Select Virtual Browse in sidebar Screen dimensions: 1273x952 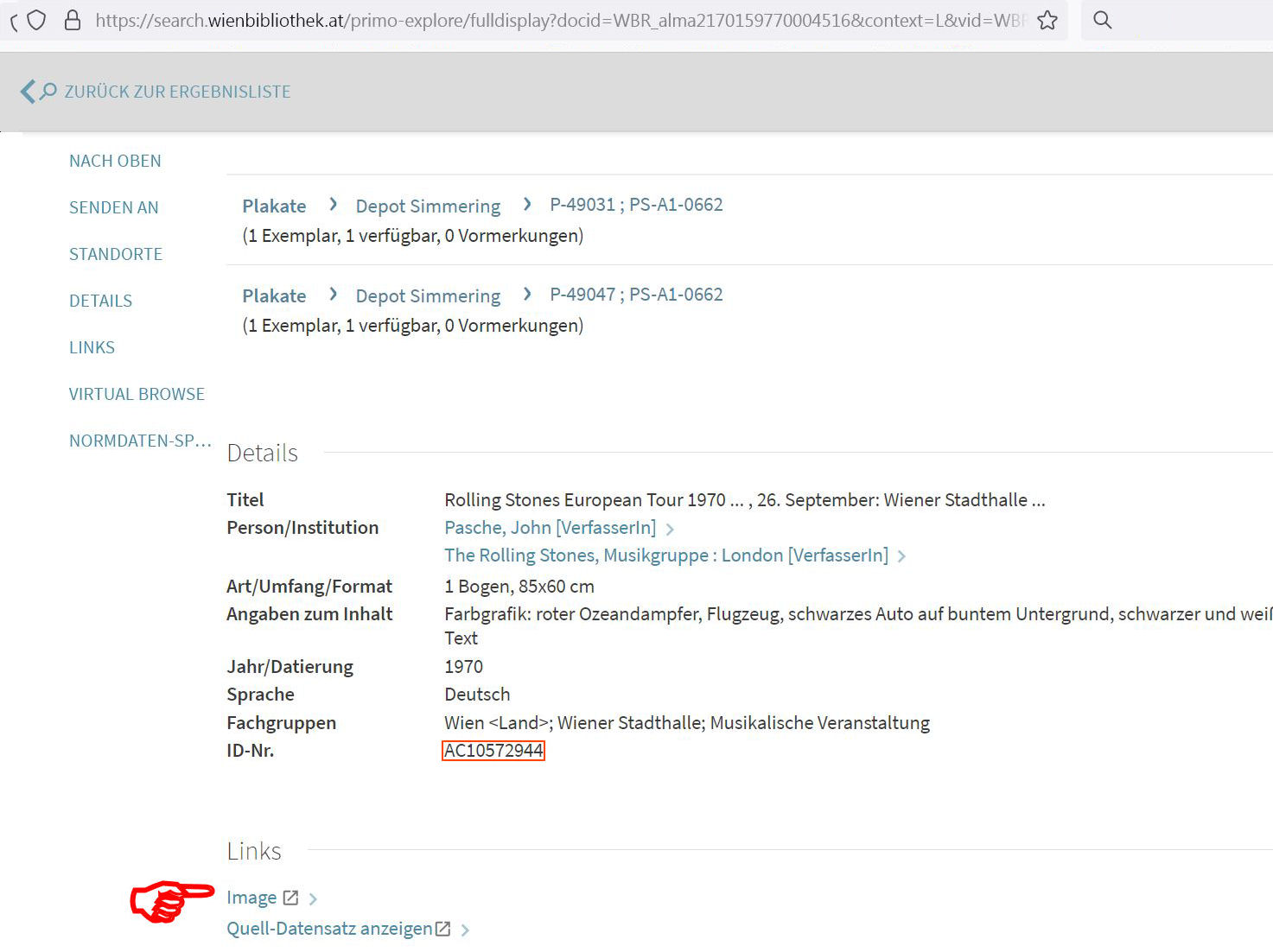[x=137, y=394]
